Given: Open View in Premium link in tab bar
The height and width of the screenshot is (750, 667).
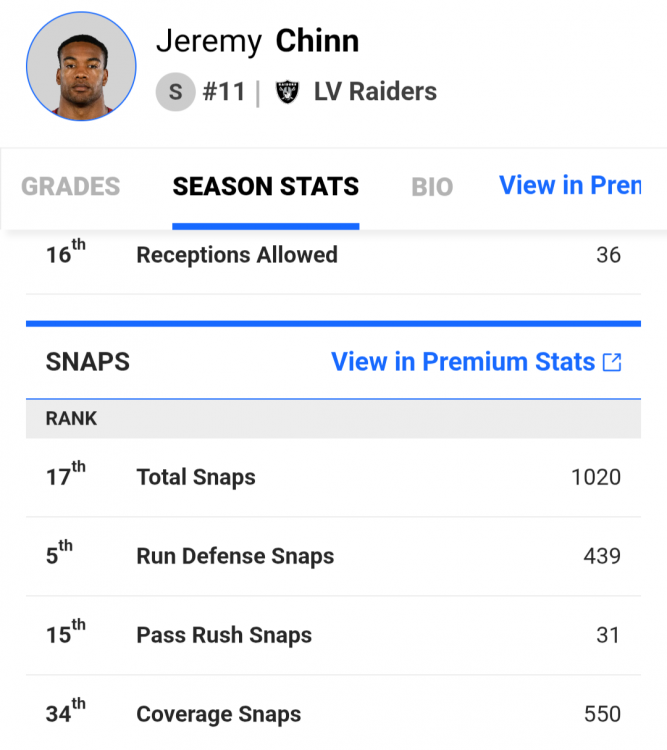Looking at the screenshot, I should coord(570,185).
